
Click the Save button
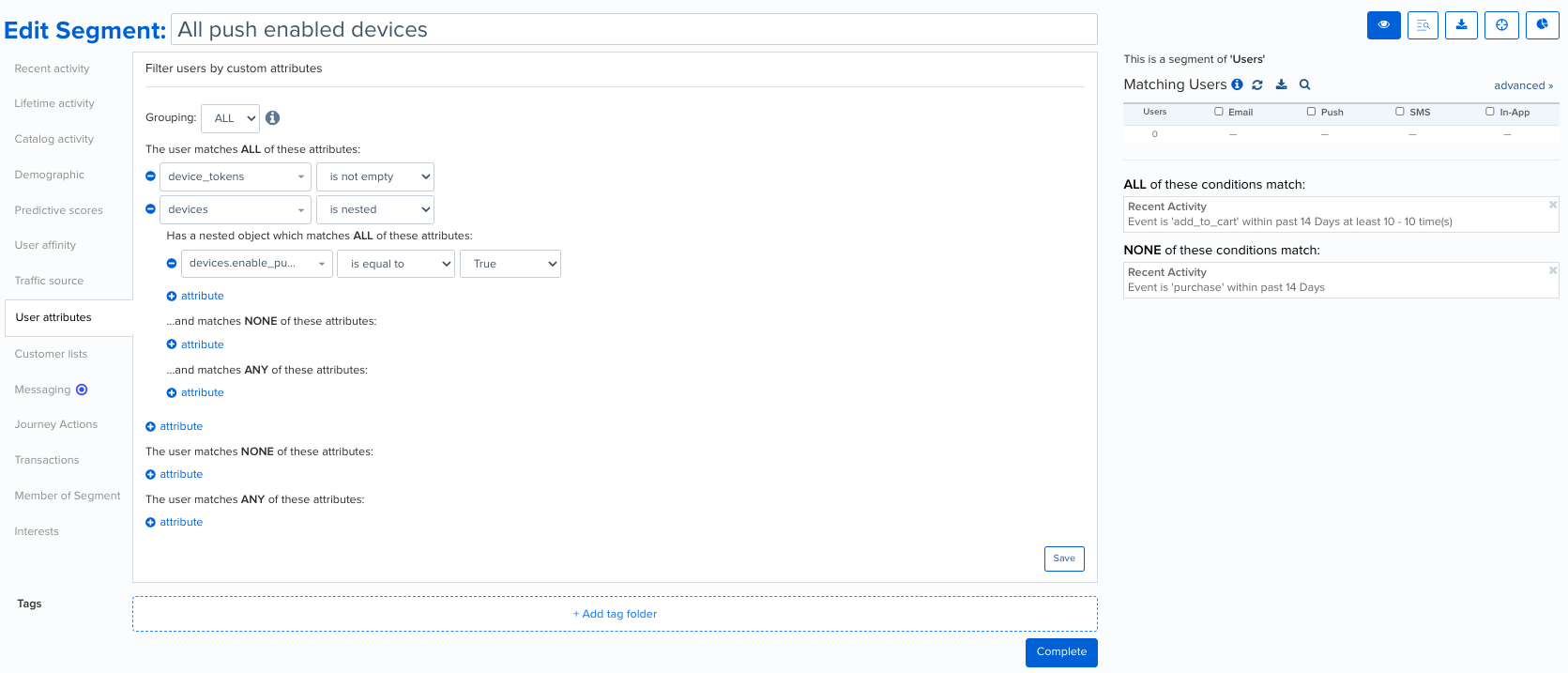pos(1064,558)
